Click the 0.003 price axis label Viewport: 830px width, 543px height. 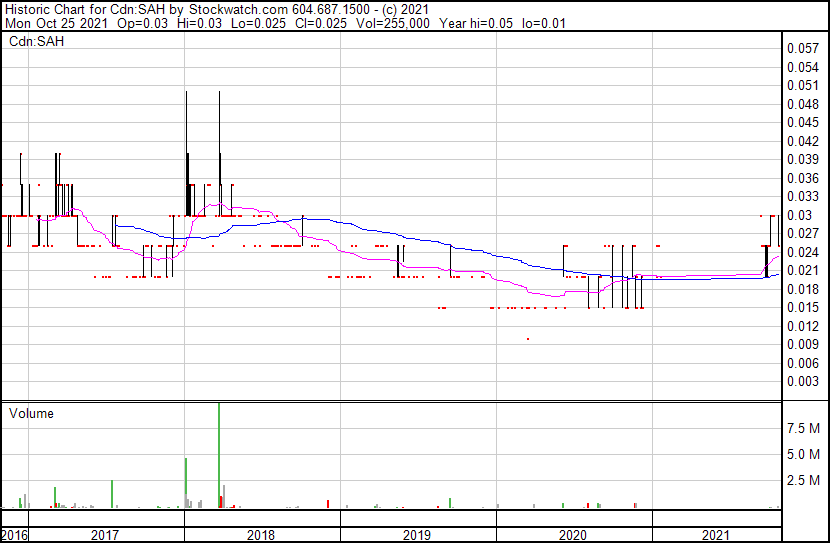coord(802,382)
